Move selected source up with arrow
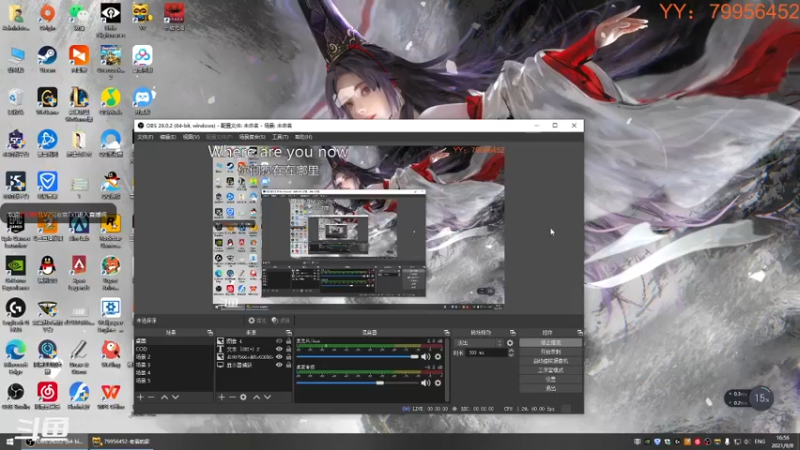The height and width of the screenshot is (450, 800). point(257,397)
